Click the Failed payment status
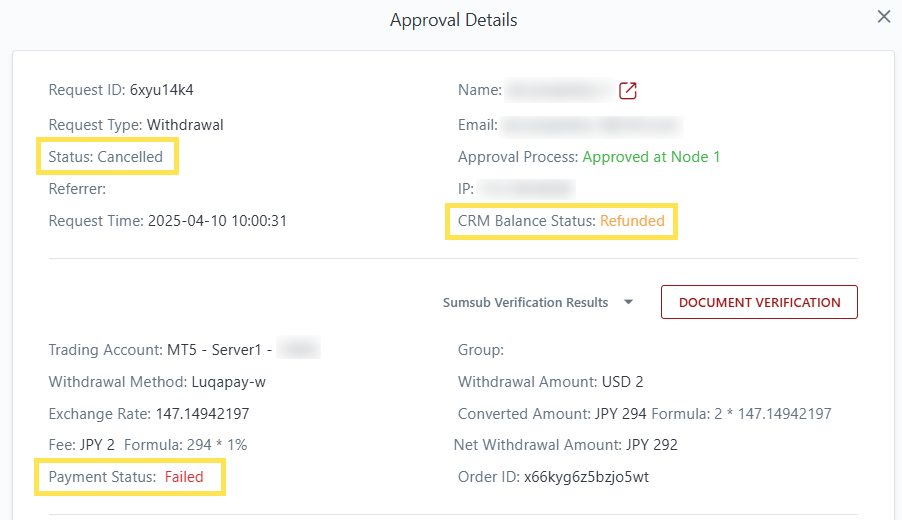 [x=184, y=477]
